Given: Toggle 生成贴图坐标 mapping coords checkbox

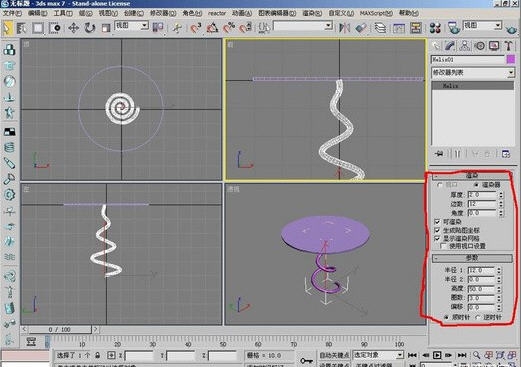Looking at the screenshot, I should pos(437,230).
